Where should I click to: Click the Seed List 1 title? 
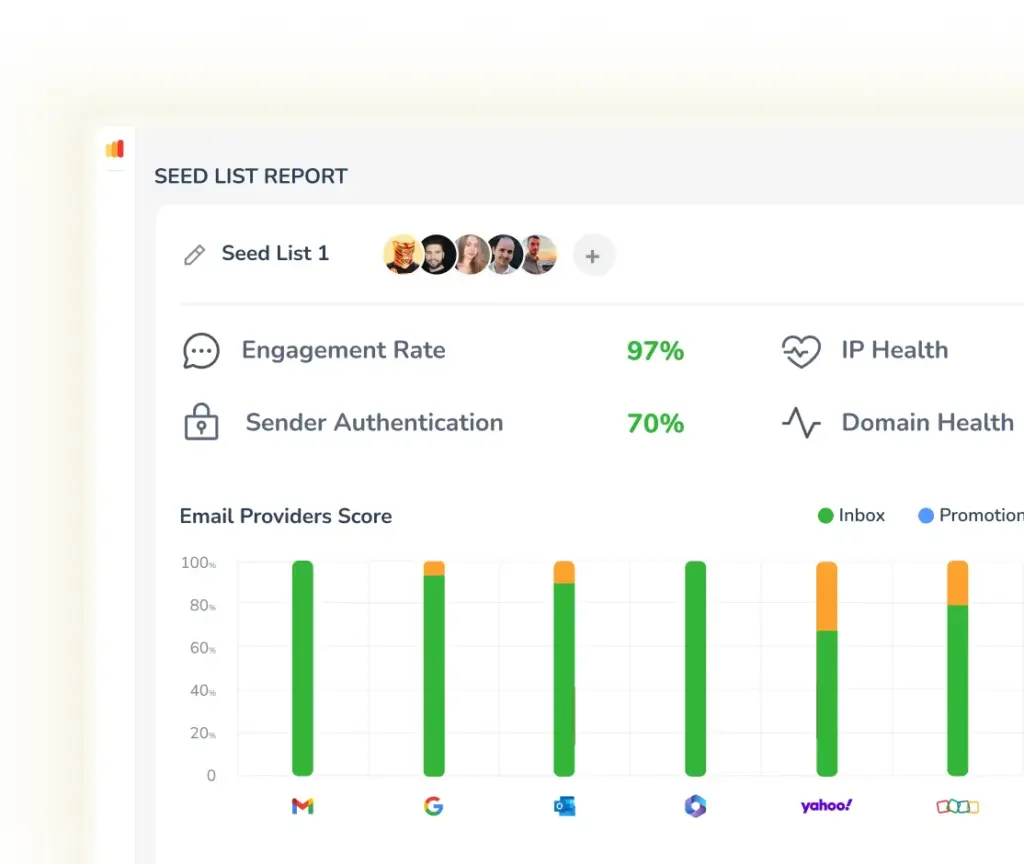pyautogui.click(x=275, y=253)
